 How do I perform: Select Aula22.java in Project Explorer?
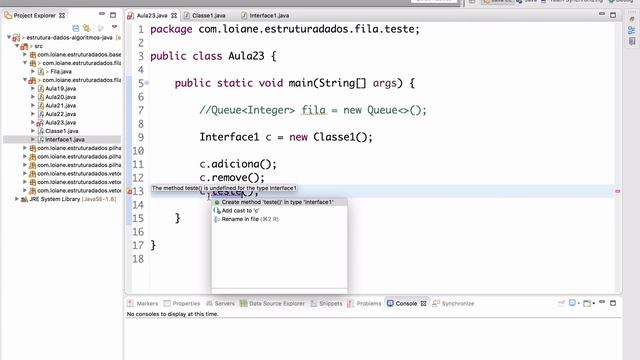coord(60,114)
